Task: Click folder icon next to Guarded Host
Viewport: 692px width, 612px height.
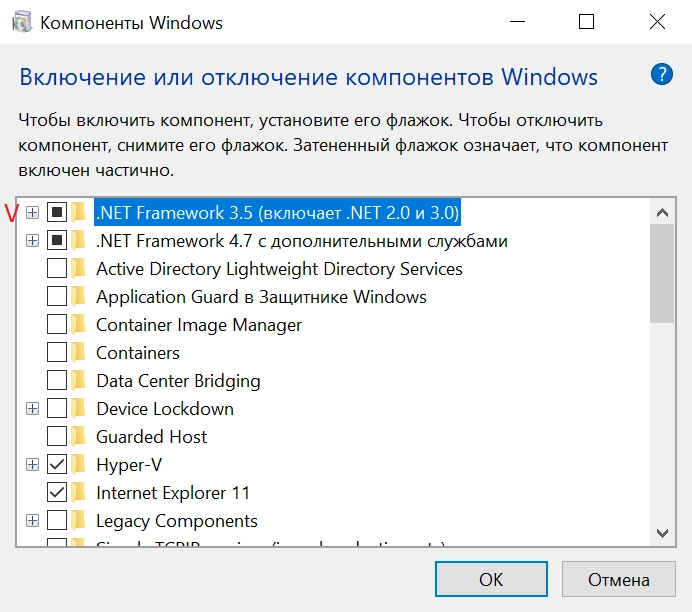Action: coord(78,436)
